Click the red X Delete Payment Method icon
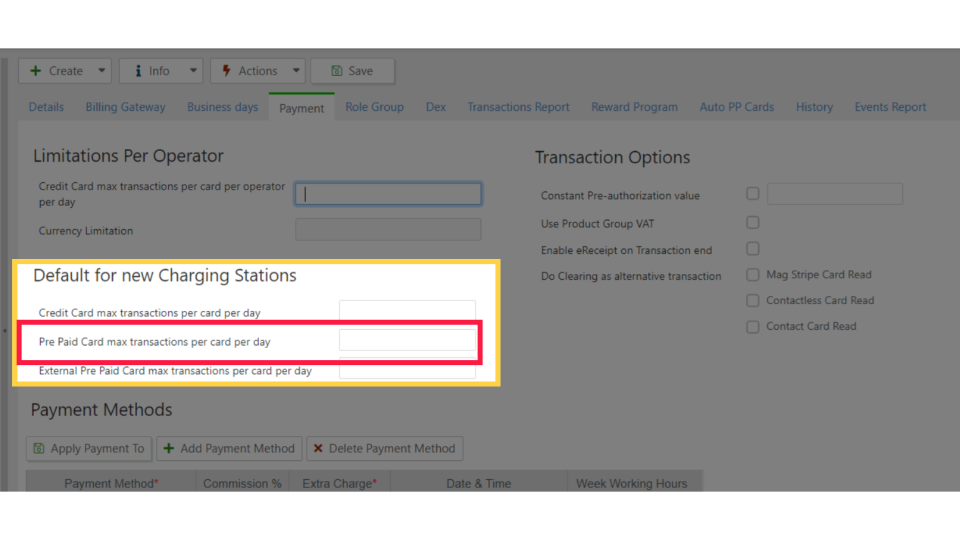The width and height of the screenshot is (960, 540). coord(318,448)
